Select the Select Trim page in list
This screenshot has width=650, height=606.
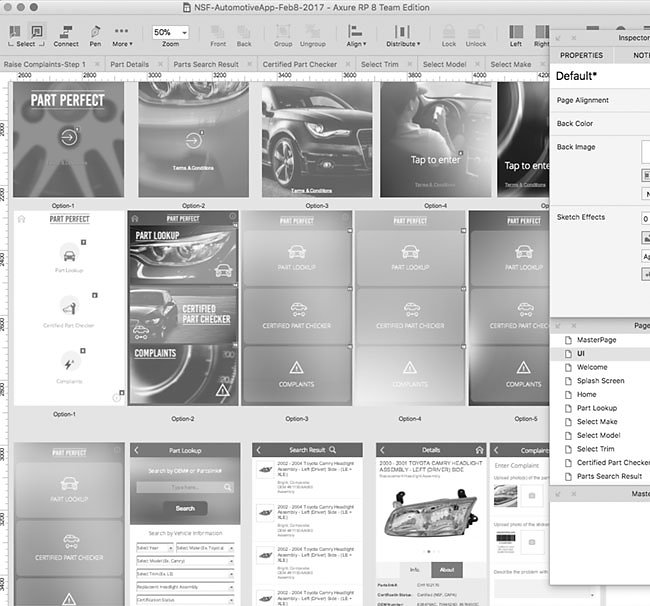click(x=595, y=449)
